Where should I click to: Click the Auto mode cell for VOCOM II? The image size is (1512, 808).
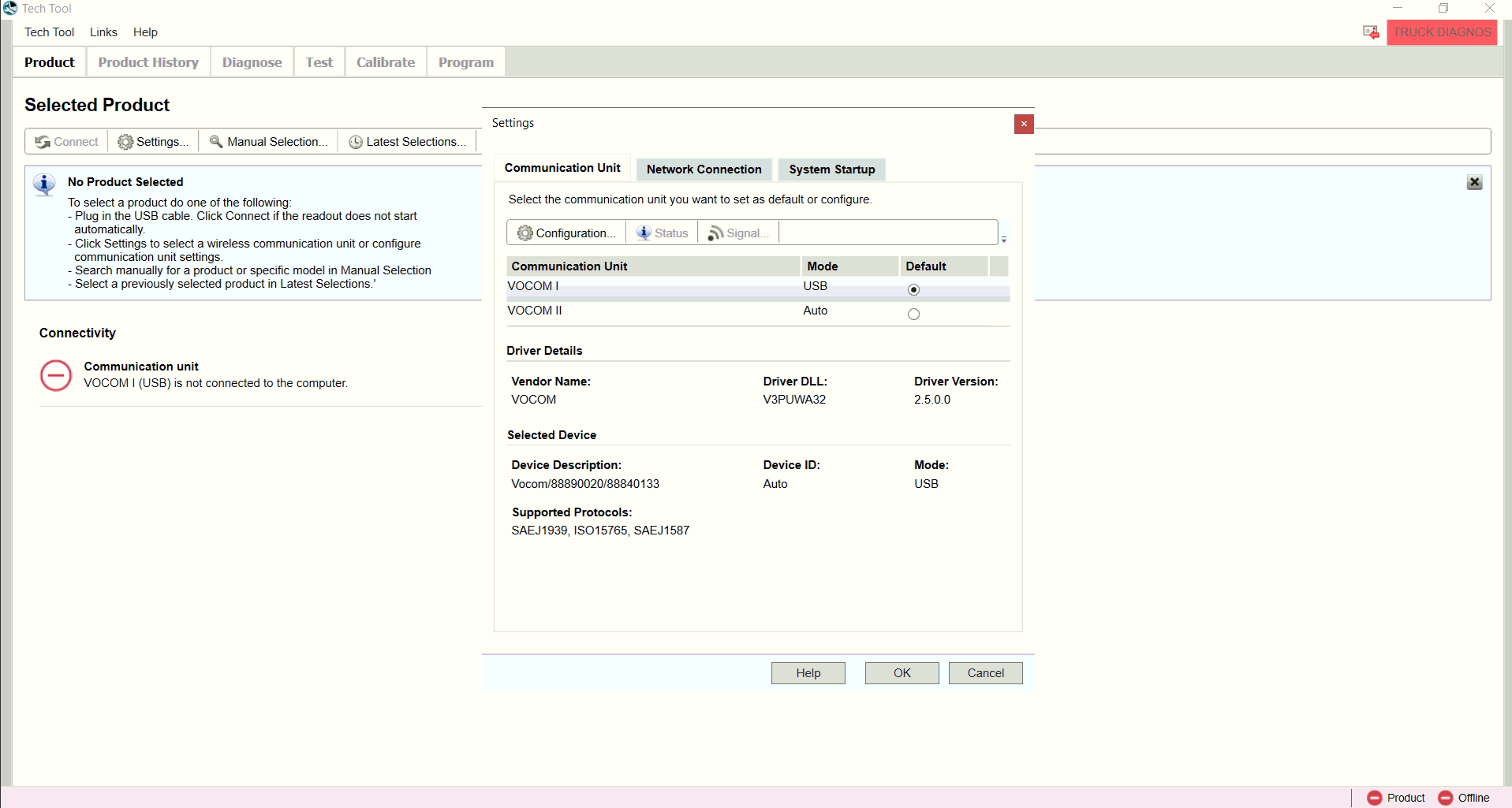click(816, 311)
